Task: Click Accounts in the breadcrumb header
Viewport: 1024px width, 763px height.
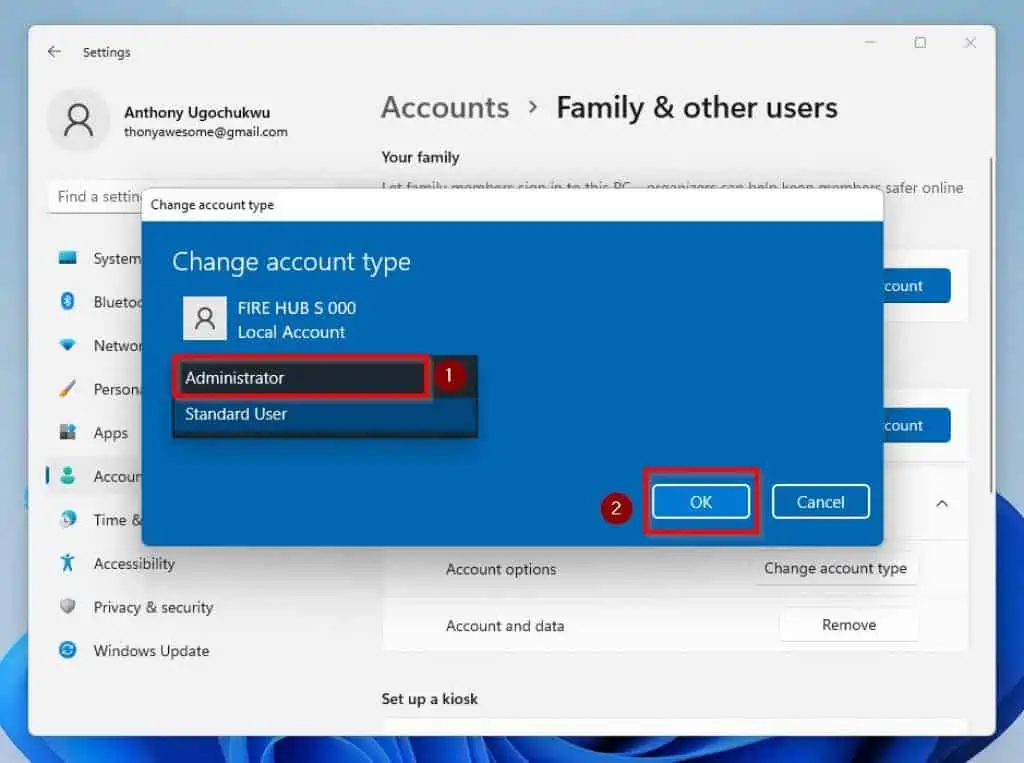Action: coord(444,107)
